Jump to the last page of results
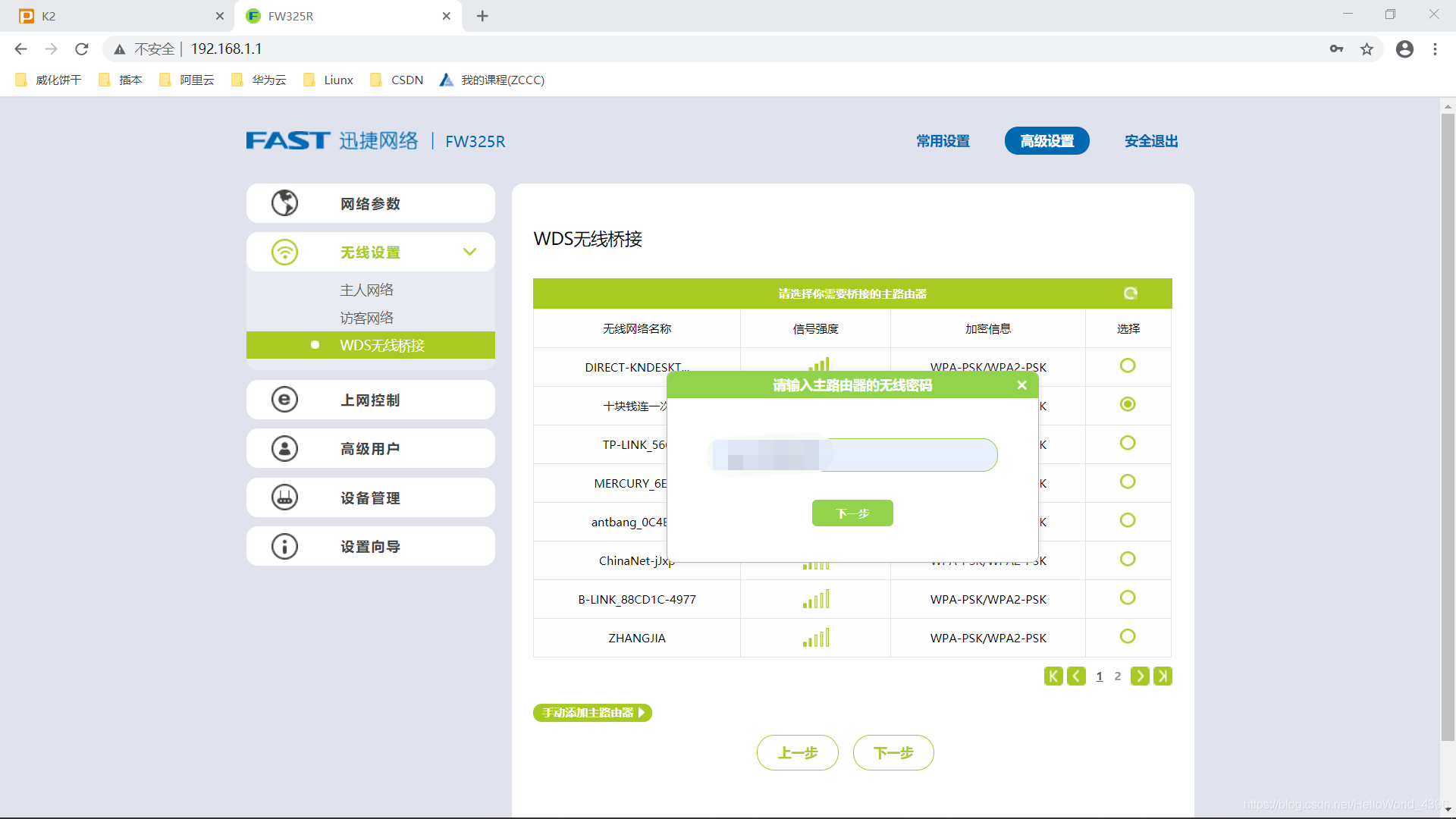The image size is (1456, 819). tap(1163, 676)
